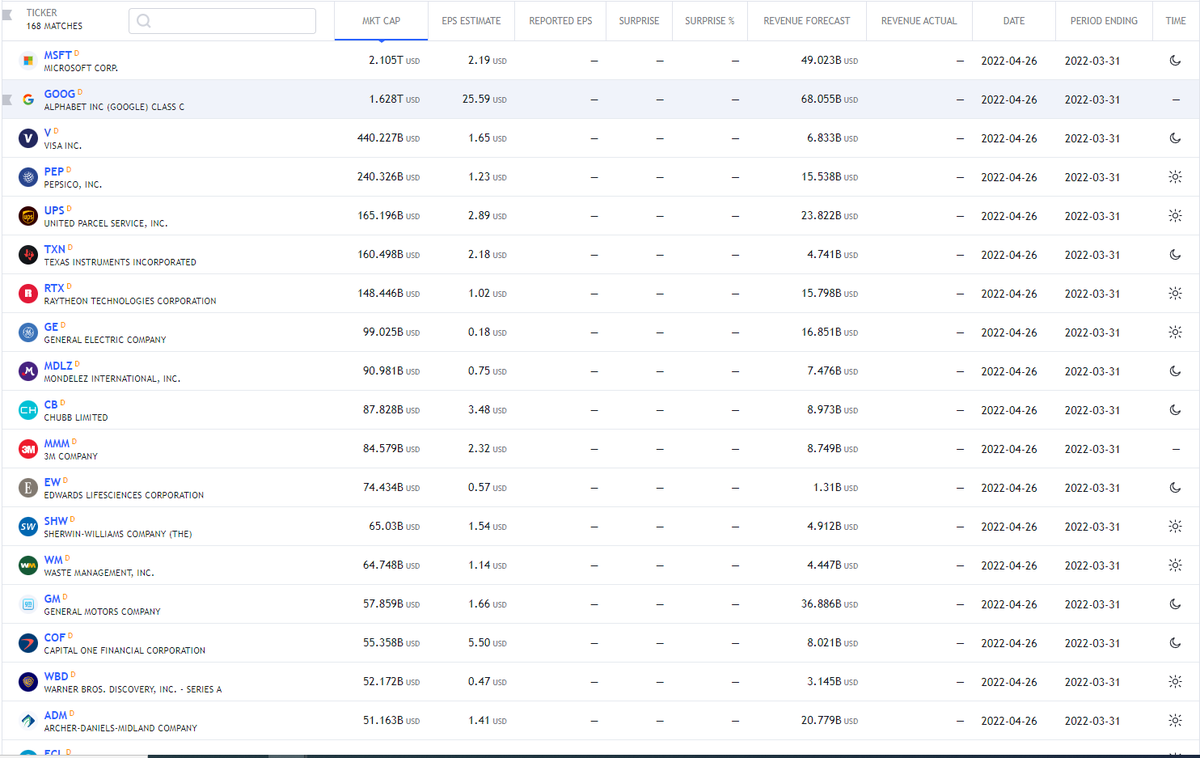Image resolution: width=1200 pixels, height=758 pixels.
Task: Click the Microsoft logo icon
Action: [x=29, y=61]
